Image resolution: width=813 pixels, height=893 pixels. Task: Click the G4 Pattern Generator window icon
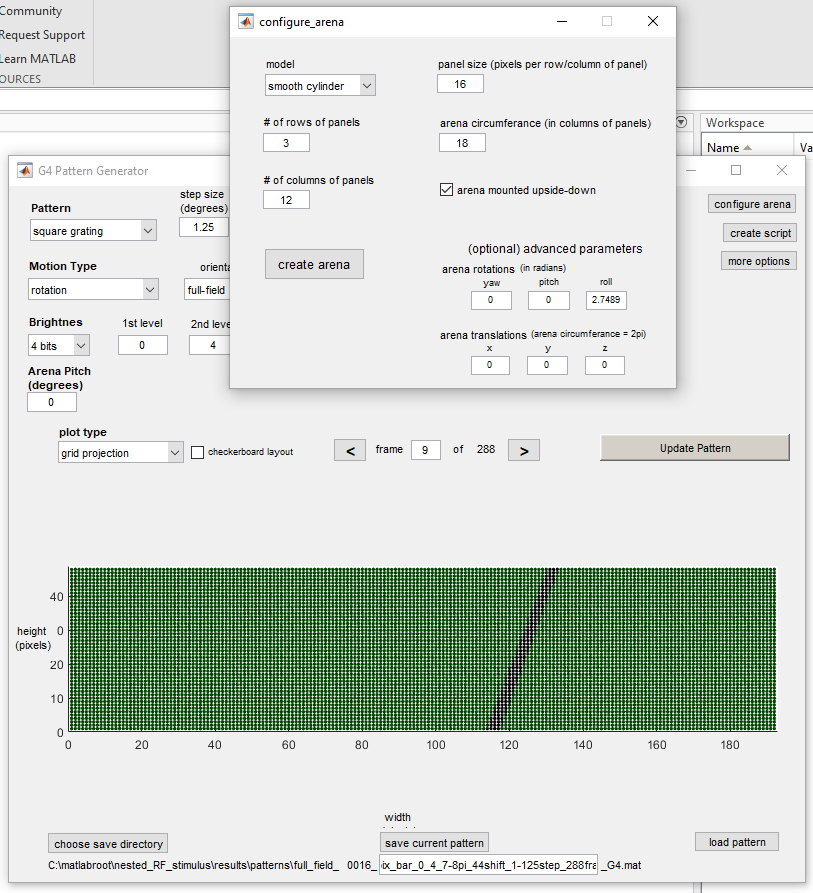(x=24, y=171)
